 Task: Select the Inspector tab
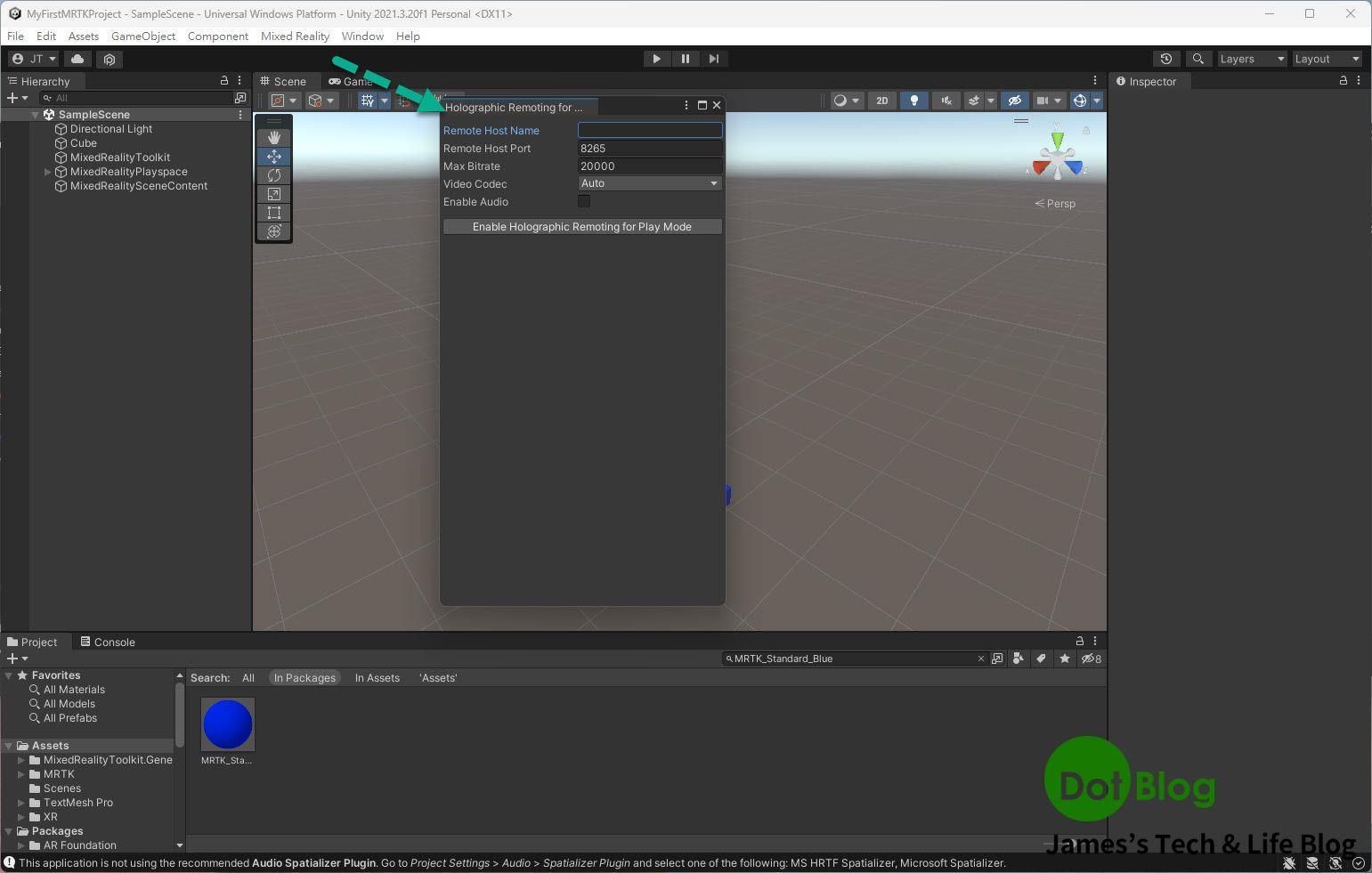pyautogui.click(x=1146, y=81)
